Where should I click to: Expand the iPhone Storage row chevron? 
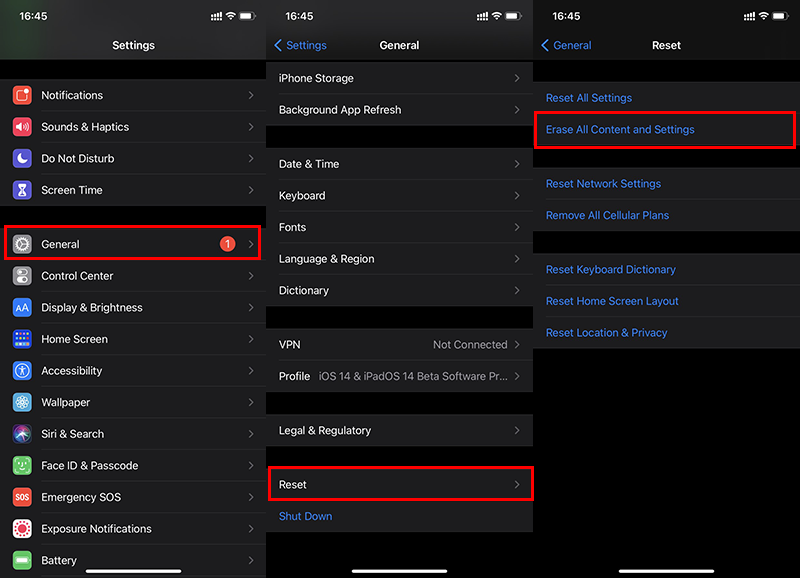pos(517,78)
